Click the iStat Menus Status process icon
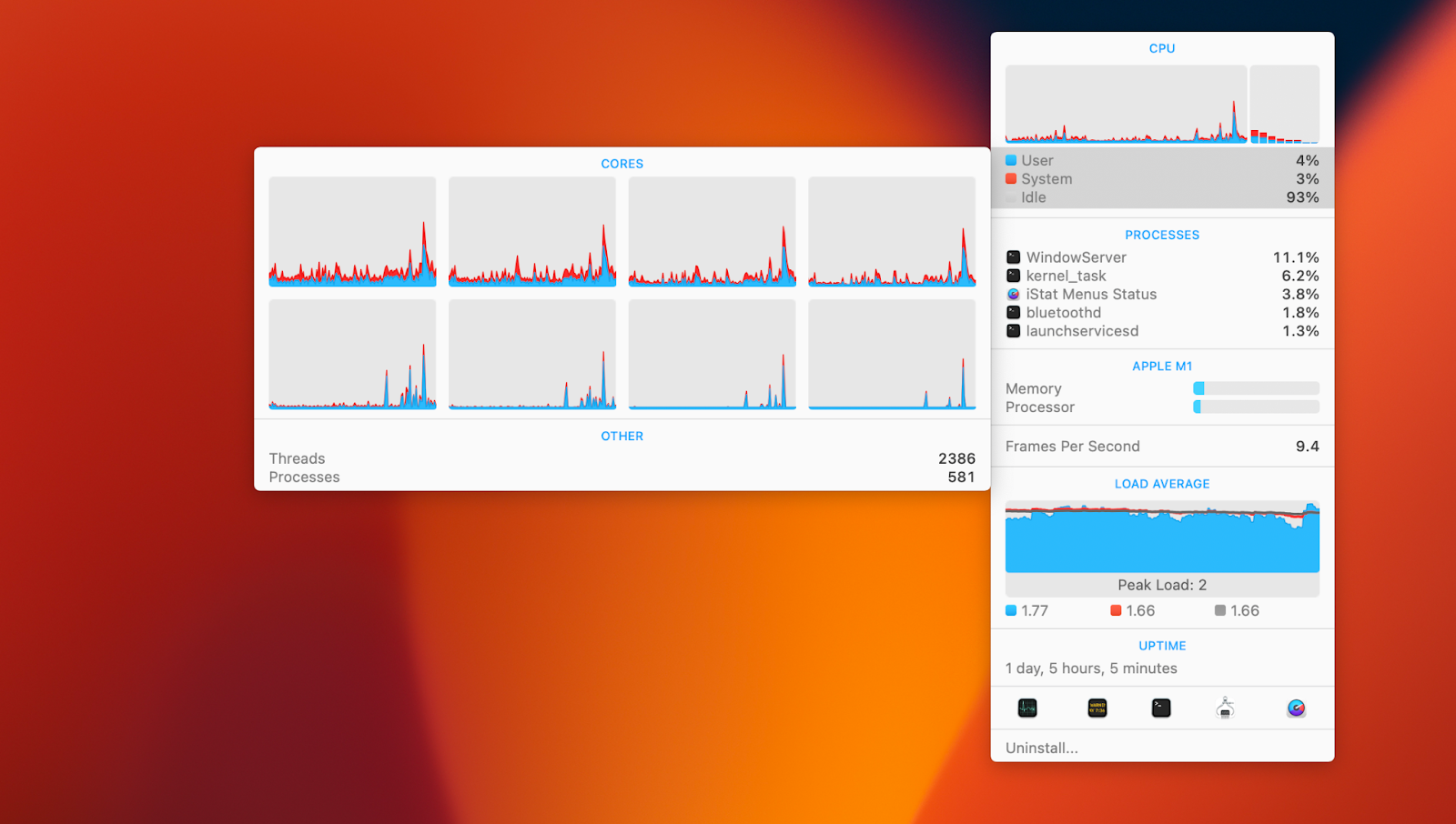This screenshot has height=824, width=1456. pos(1013,295)
